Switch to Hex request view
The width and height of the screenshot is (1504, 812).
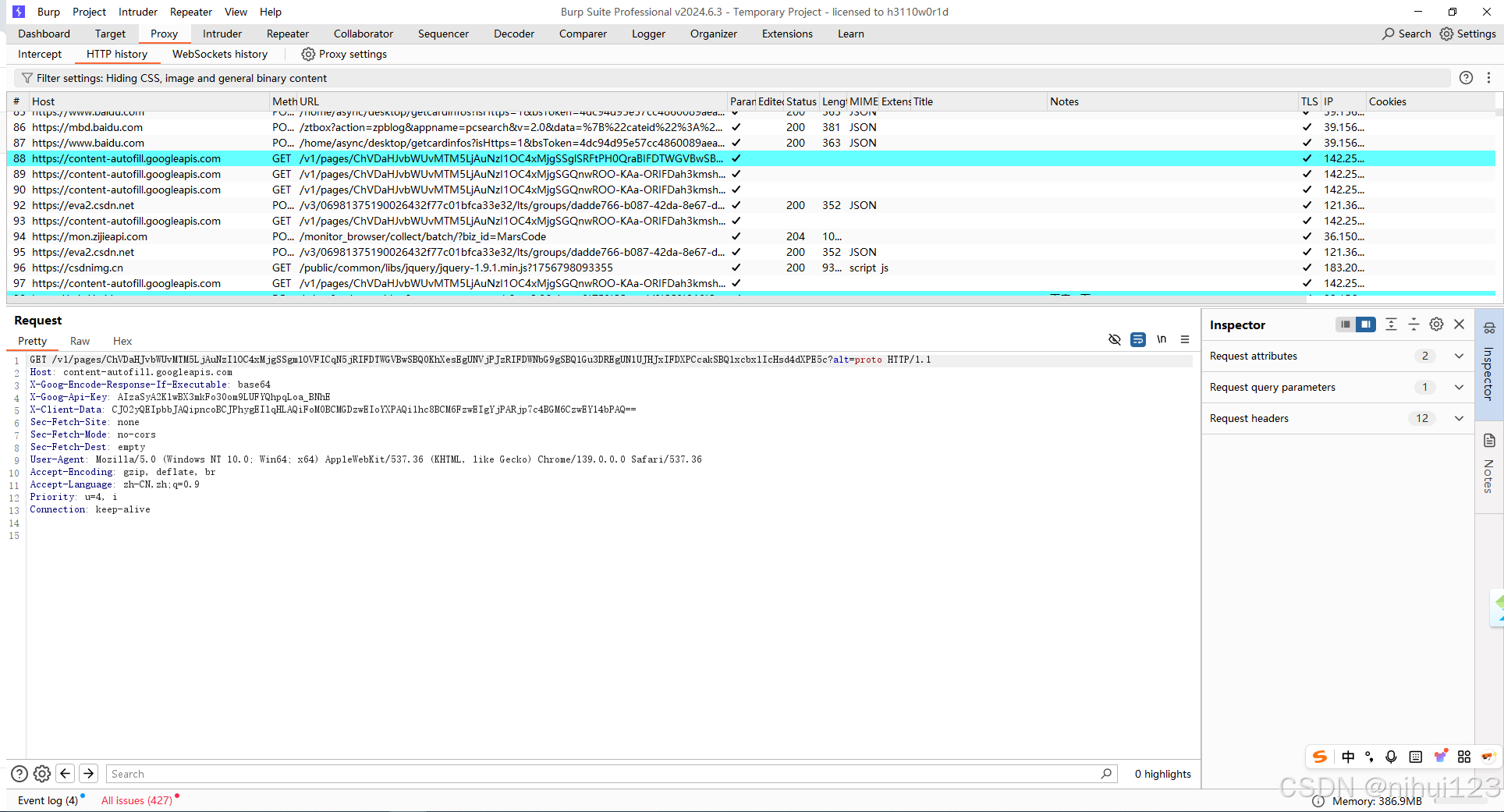[x=122, y=341]
